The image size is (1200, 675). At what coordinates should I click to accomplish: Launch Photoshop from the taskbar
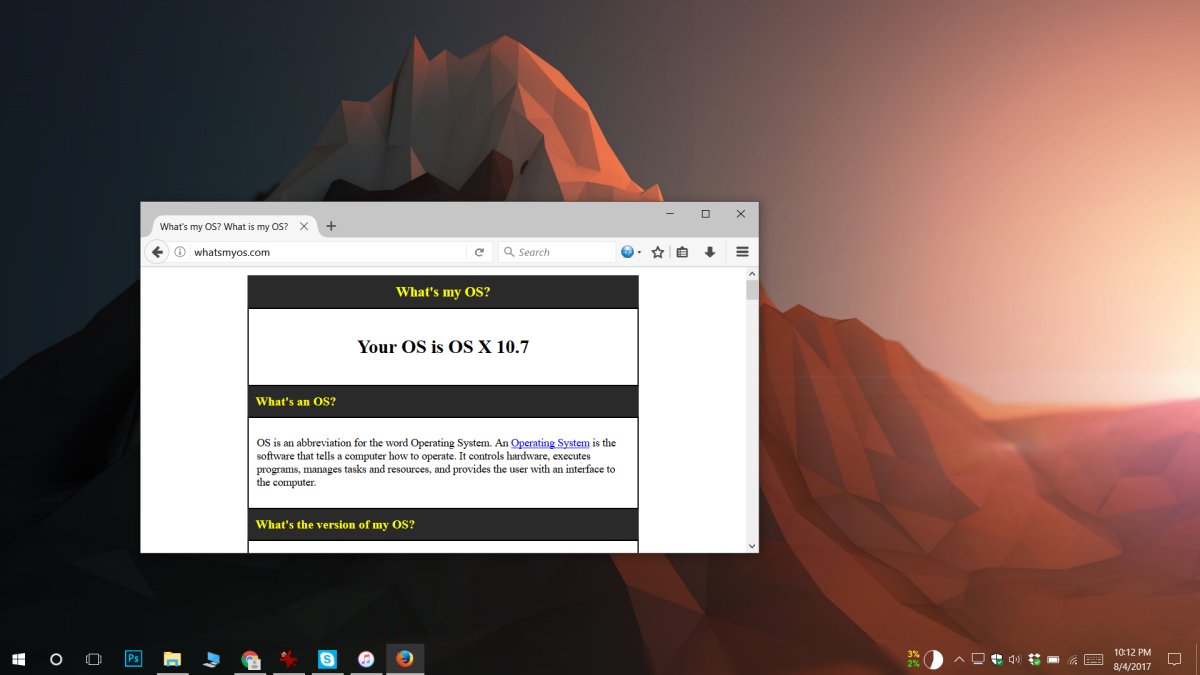133,659
